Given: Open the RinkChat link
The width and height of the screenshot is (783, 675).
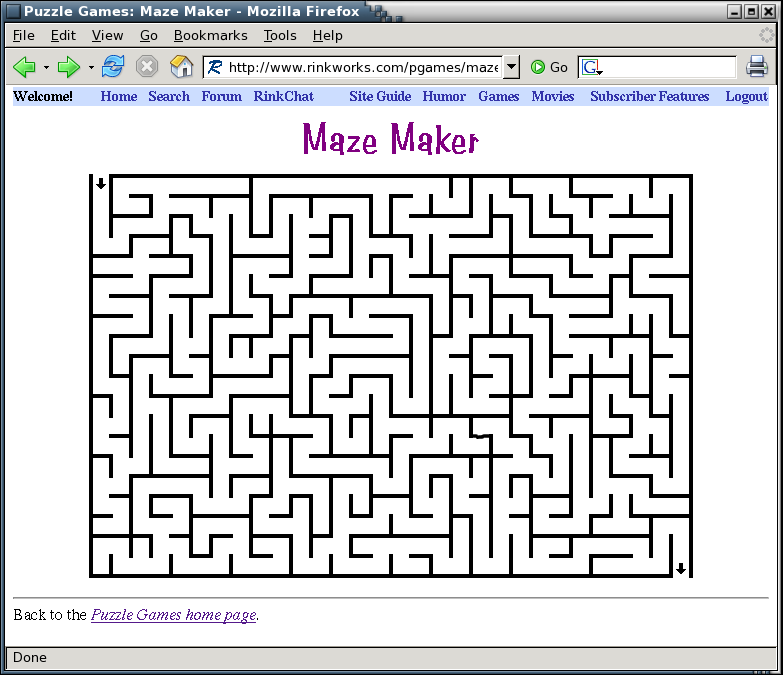Looking at the screenshot, I should [283, 96].
